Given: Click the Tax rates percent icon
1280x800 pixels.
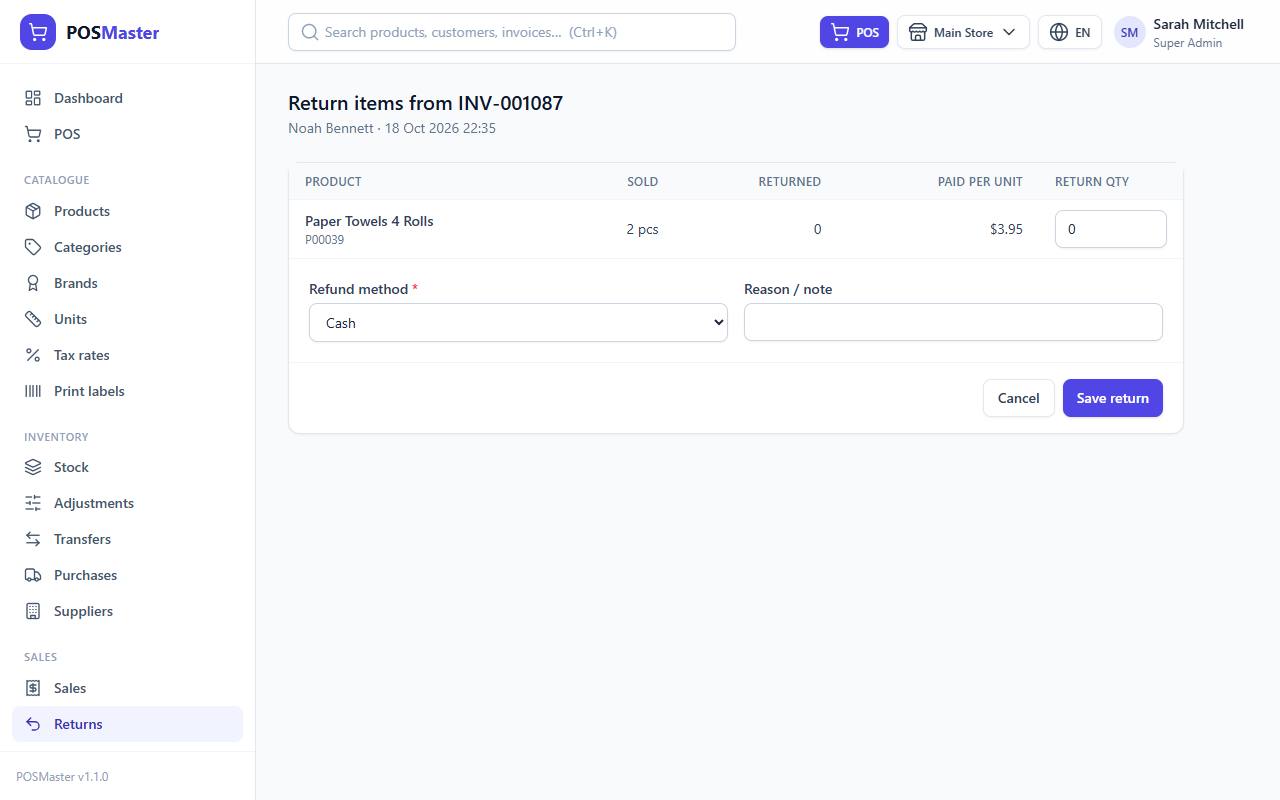Looking at the screenshot, I should 33,355.
